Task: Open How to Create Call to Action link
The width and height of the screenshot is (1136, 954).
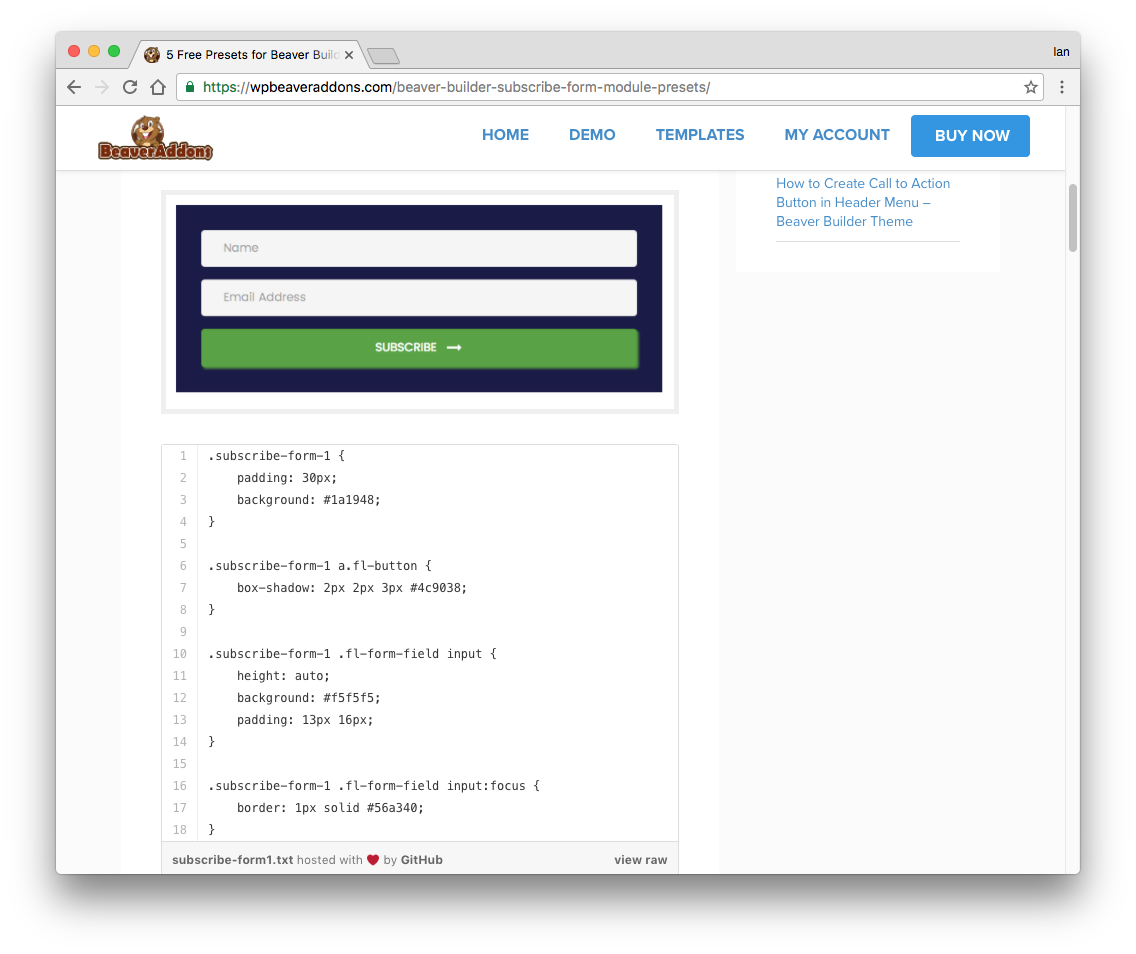Action: click(863, 202)
